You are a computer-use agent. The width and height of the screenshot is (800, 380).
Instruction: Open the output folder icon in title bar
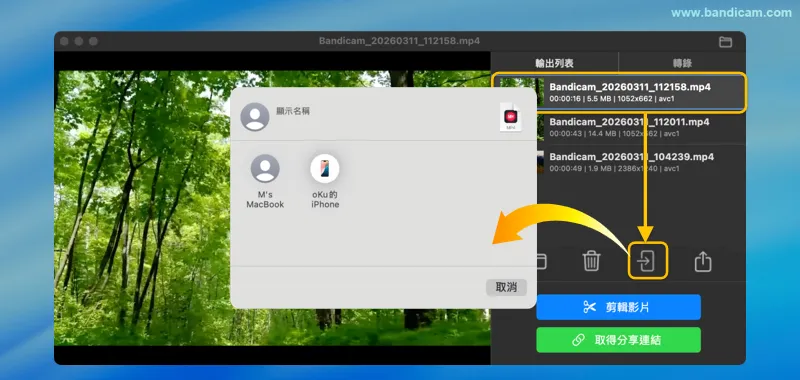[725, 42]
